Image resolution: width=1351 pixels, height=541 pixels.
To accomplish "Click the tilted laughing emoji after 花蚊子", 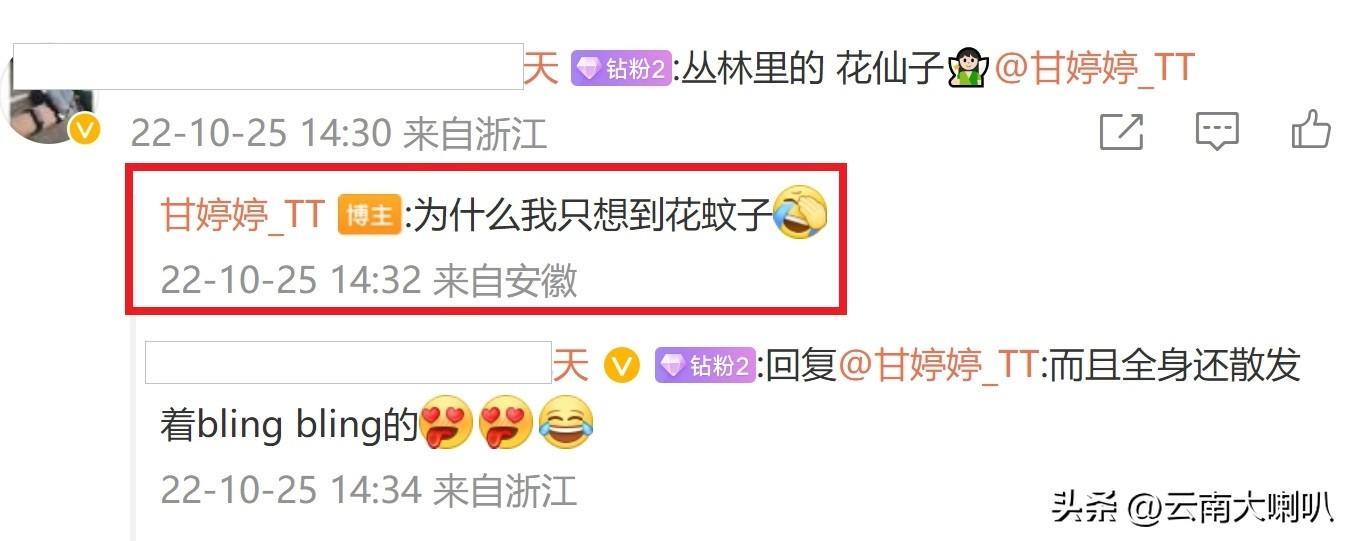I will (x=802, y=212).
